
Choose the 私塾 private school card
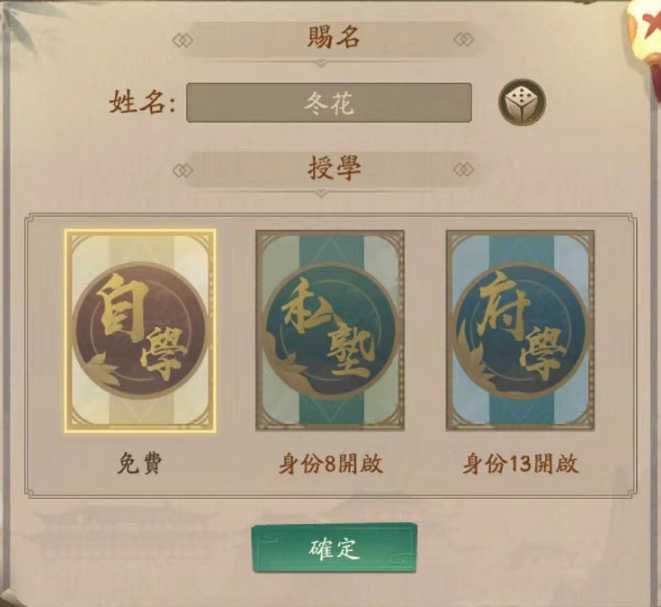pyautogui.click(x=330, y=330)
